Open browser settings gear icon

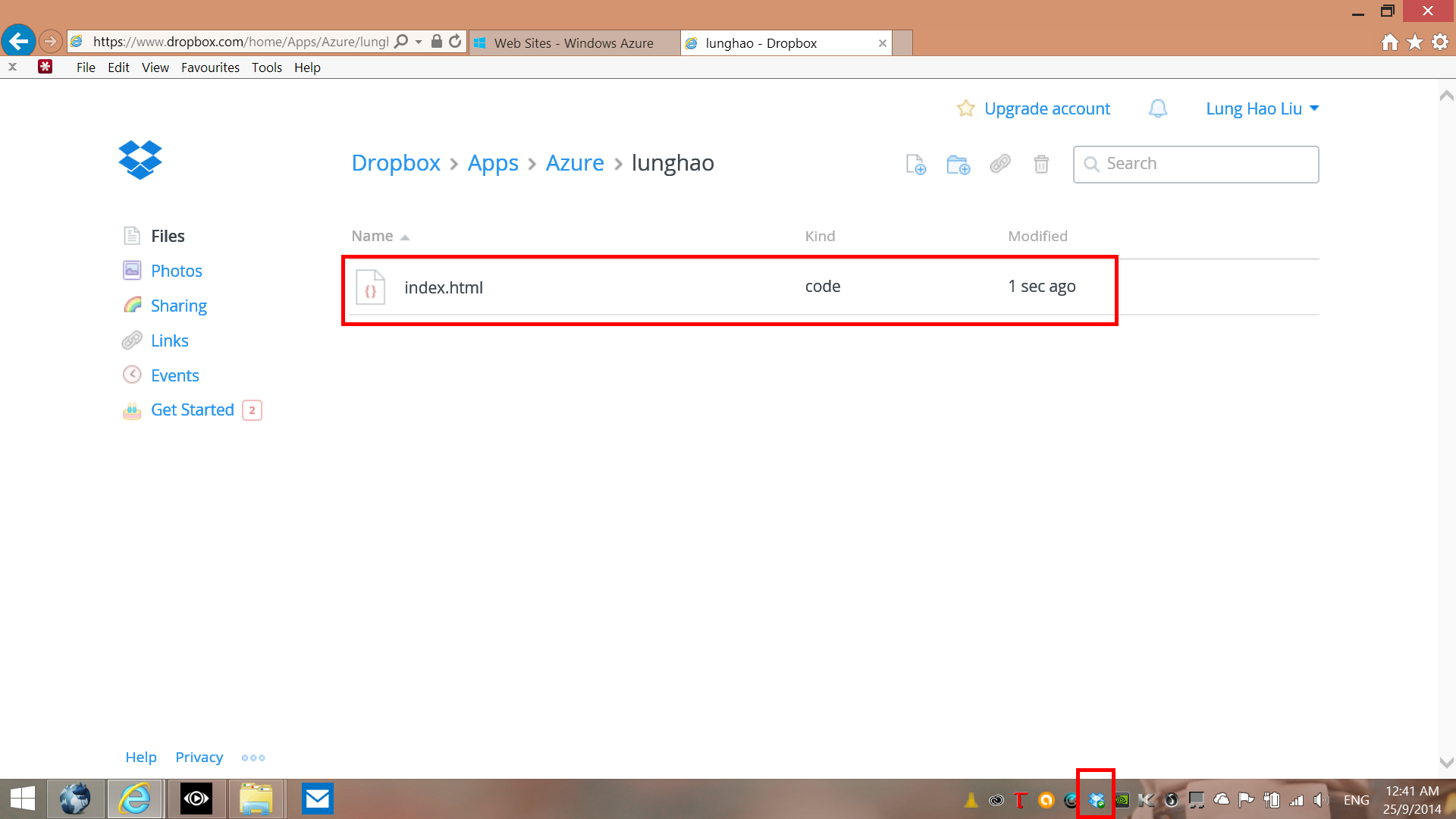(x=1439, y=42)
